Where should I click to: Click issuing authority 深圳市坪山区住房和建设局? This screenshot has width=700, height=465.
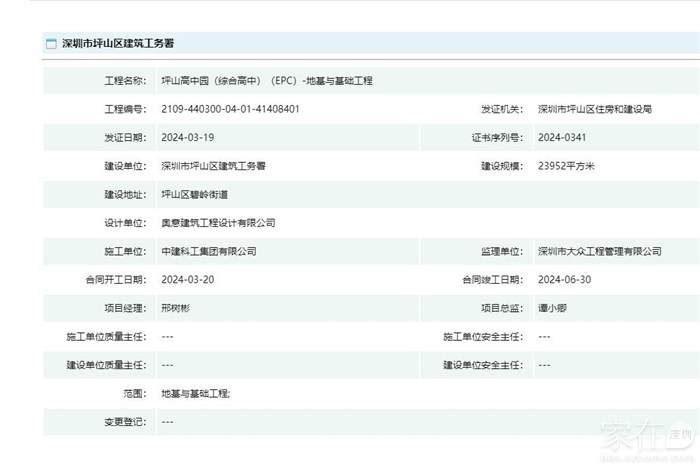tap(594, 109)
